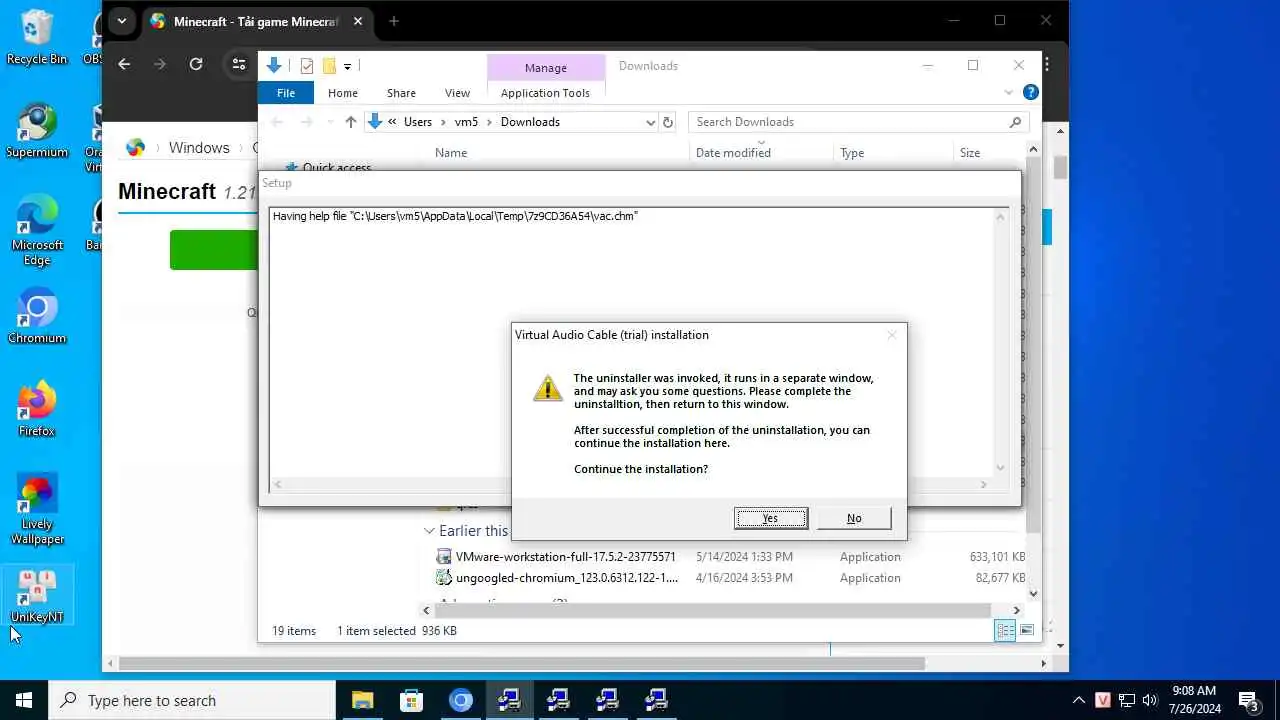Switch to large icons view layout
Image resolution: width=1280 pixels, height=720 pixels.
(1027, 630)
